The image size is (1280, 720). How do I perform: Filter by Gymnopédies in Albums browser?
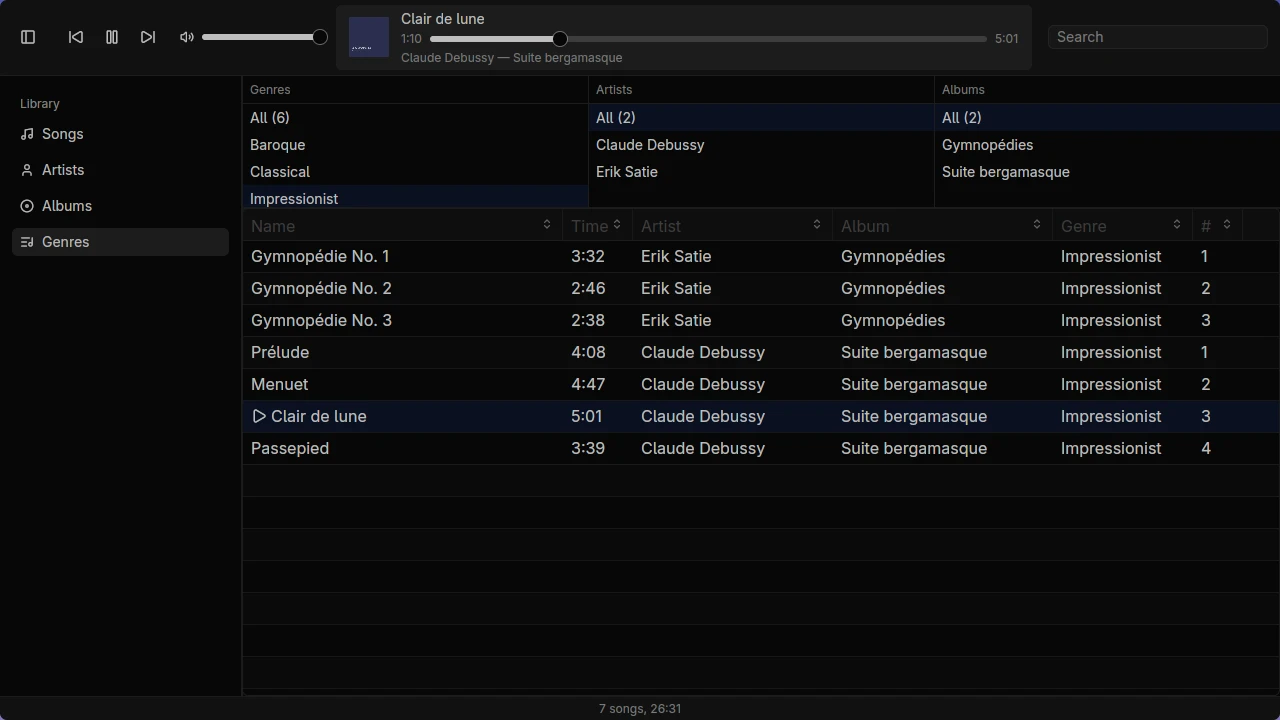1107,145
